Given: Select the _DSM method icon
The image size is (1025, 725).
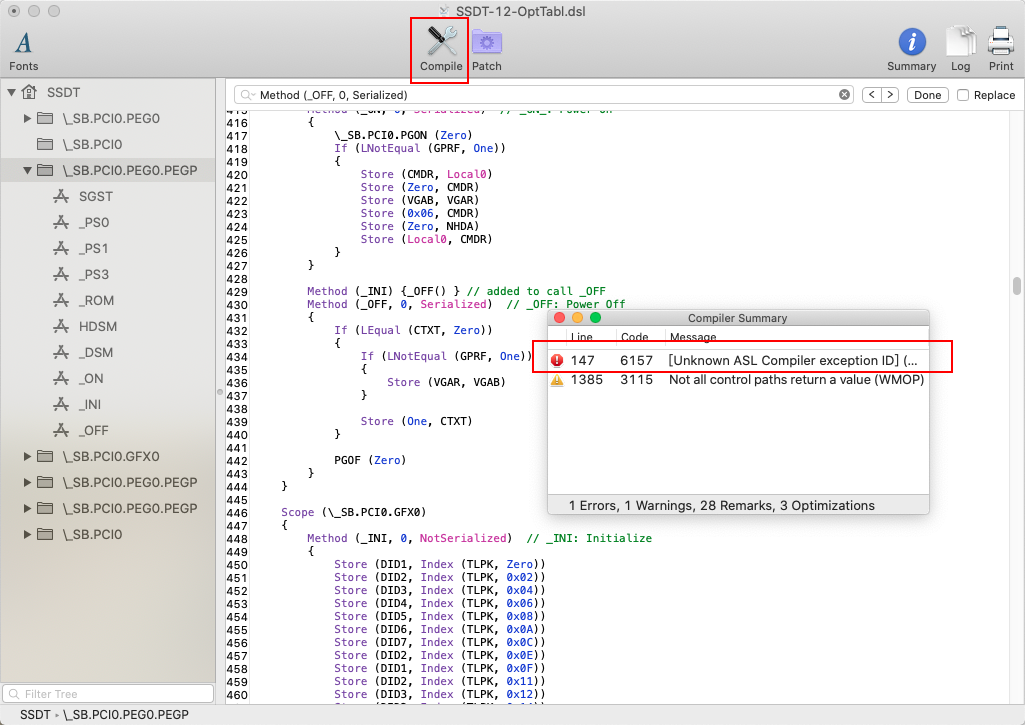Looking at the screenshot, I should [x=61, y=352].
